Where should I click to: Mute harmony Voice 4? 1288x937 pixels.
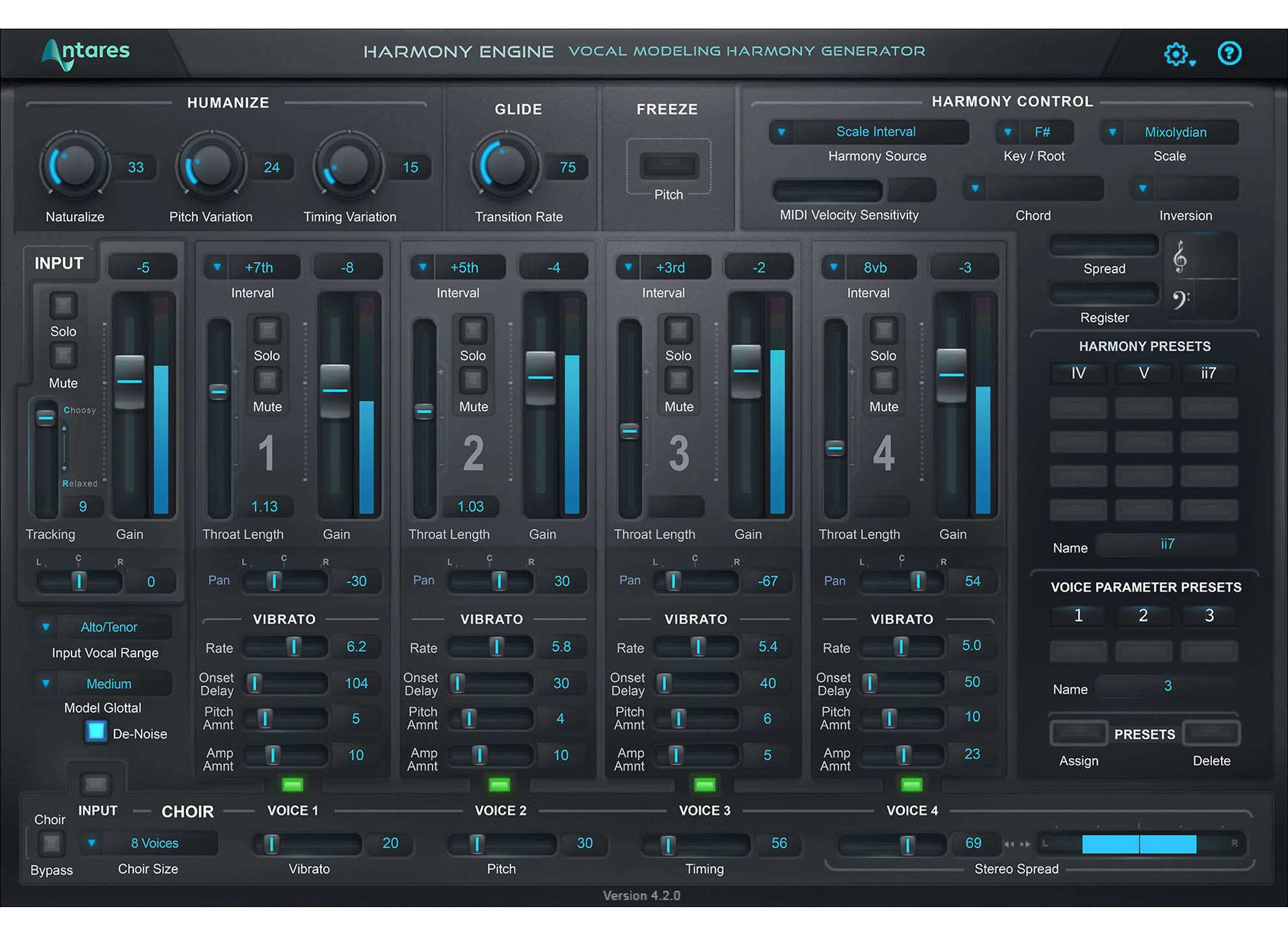click(883, 380)
